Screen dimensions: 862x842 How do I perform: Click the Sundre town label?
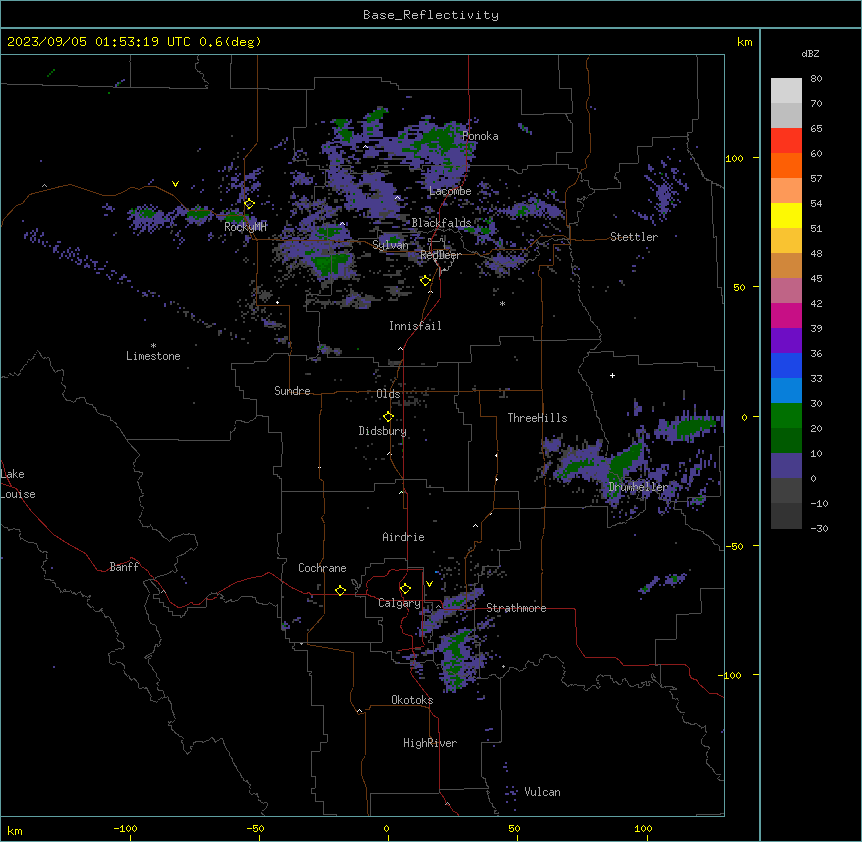click(x=292, y=391)
